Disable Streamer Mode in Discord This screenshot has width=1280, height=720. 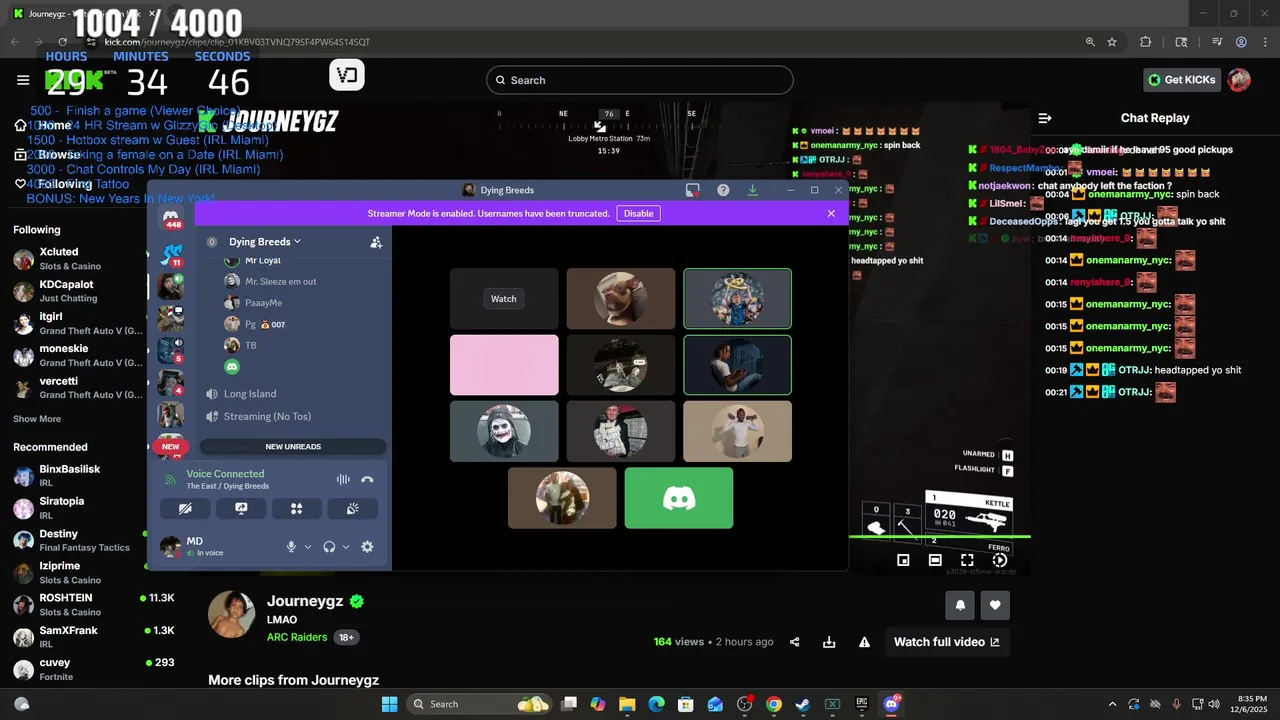[638, 213]
